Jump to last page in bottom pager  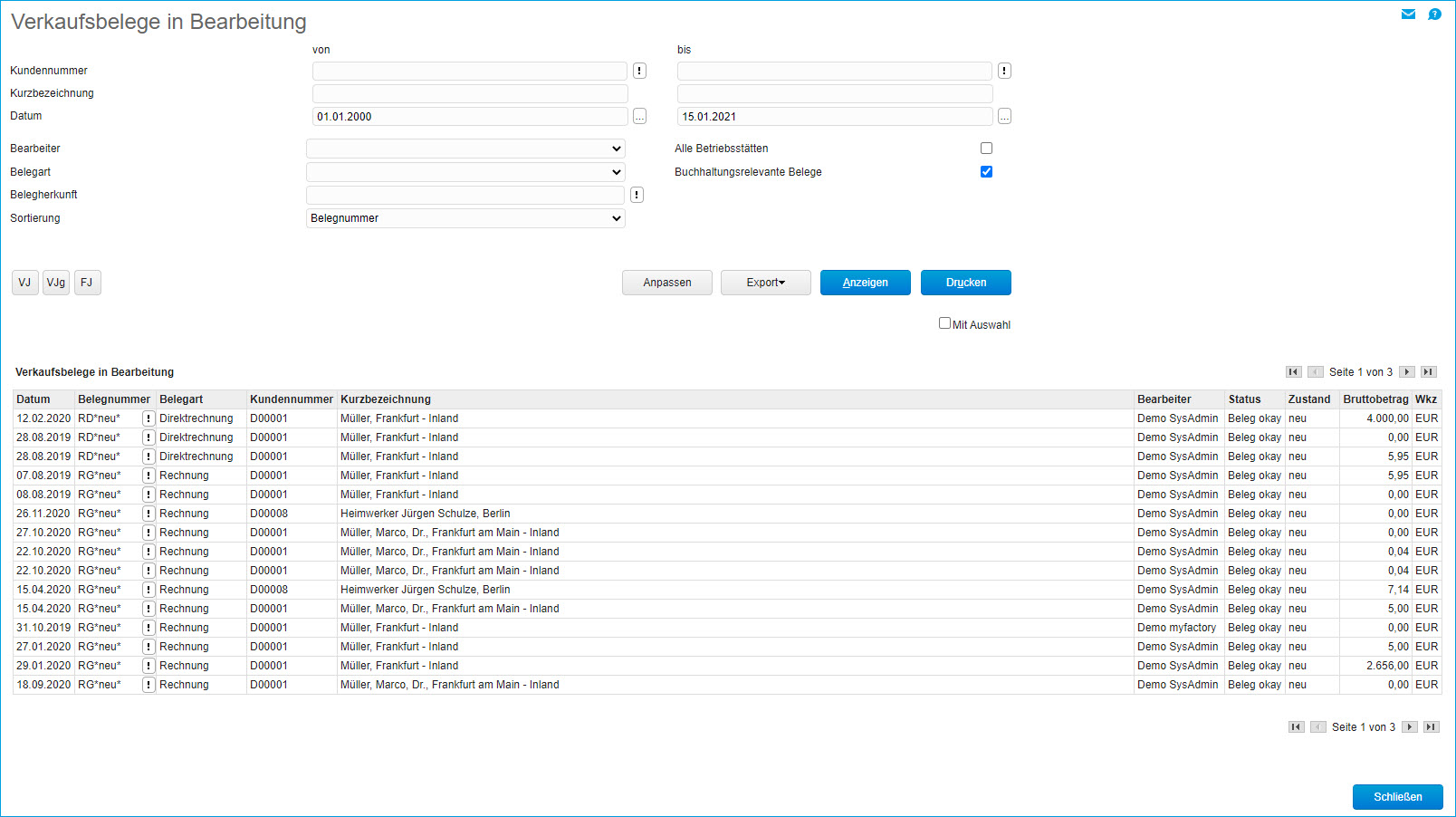(x=1431, y=727)
